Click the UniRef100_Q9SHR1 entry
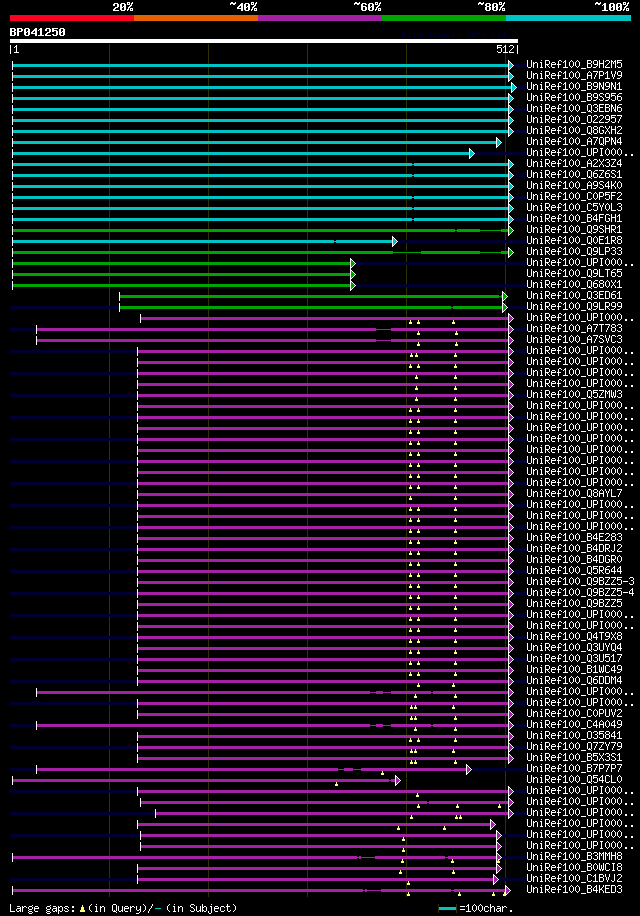 (x=574, y=230)
